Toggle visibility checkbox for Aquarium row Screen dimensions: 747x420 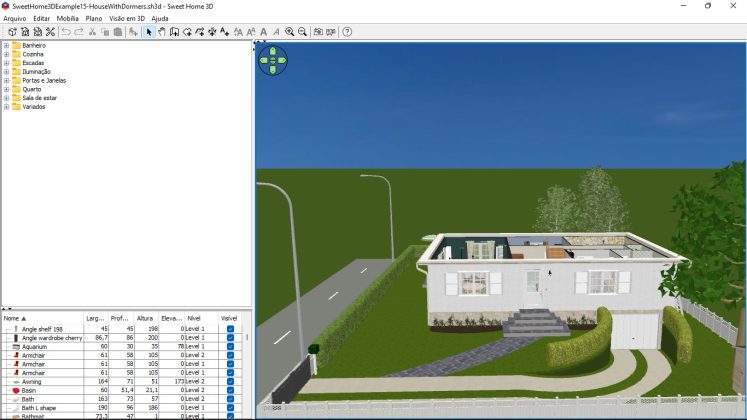230,346
